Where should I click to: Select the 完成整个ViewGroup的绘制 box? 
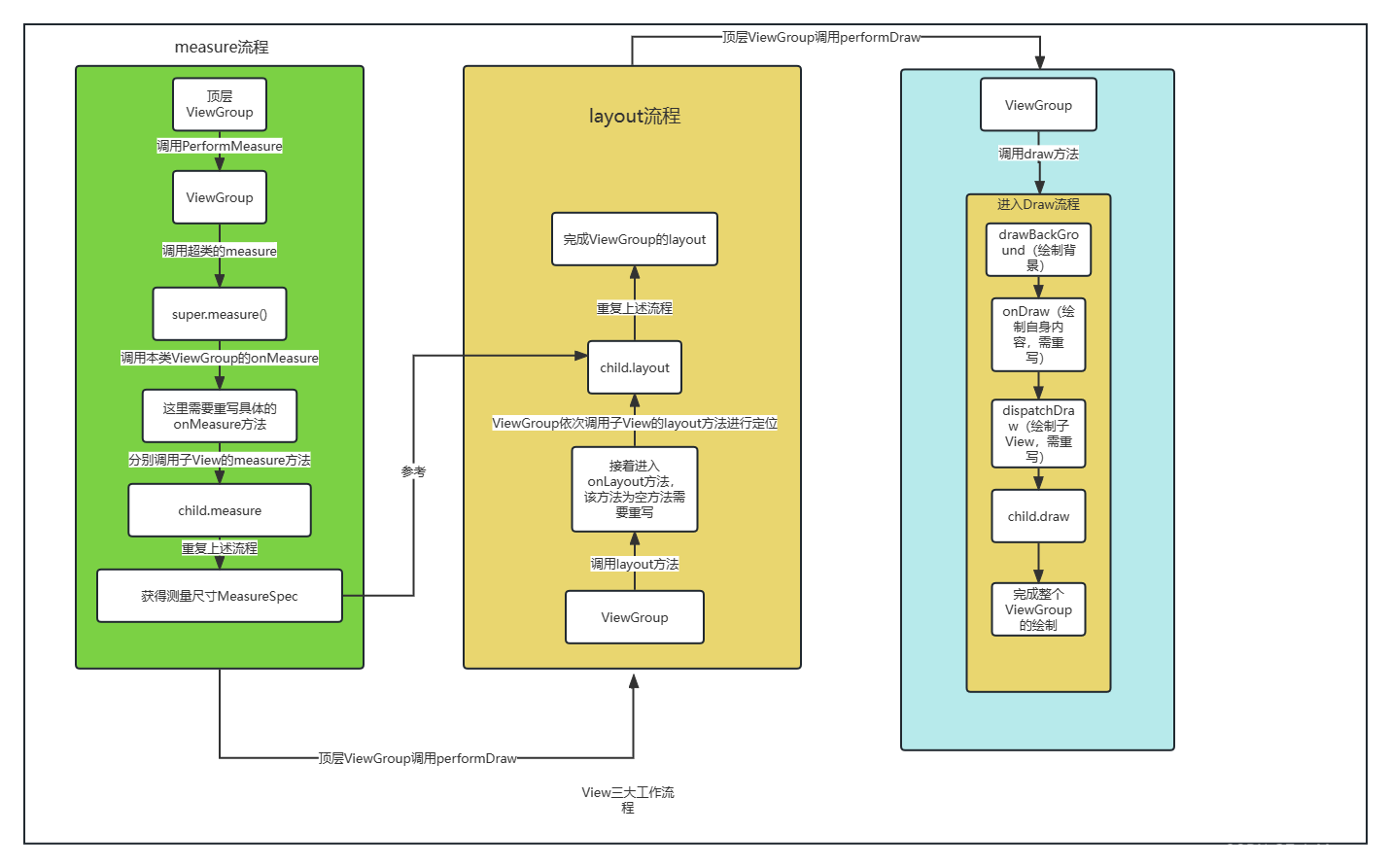1038,609
